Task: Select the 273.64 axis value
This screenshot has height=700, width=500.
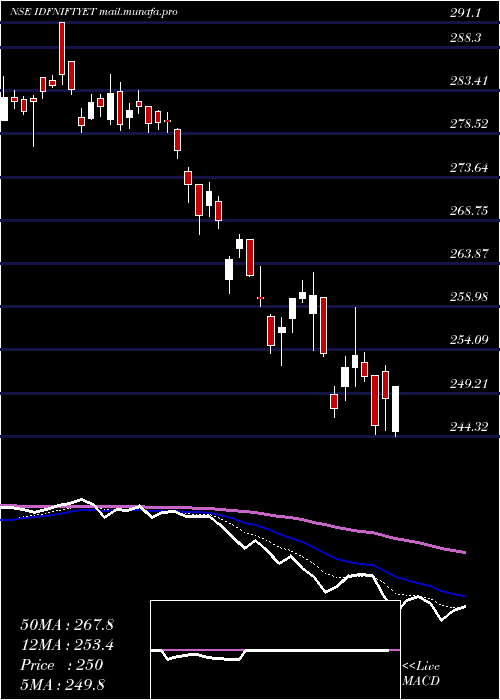Action: (469, 168)
